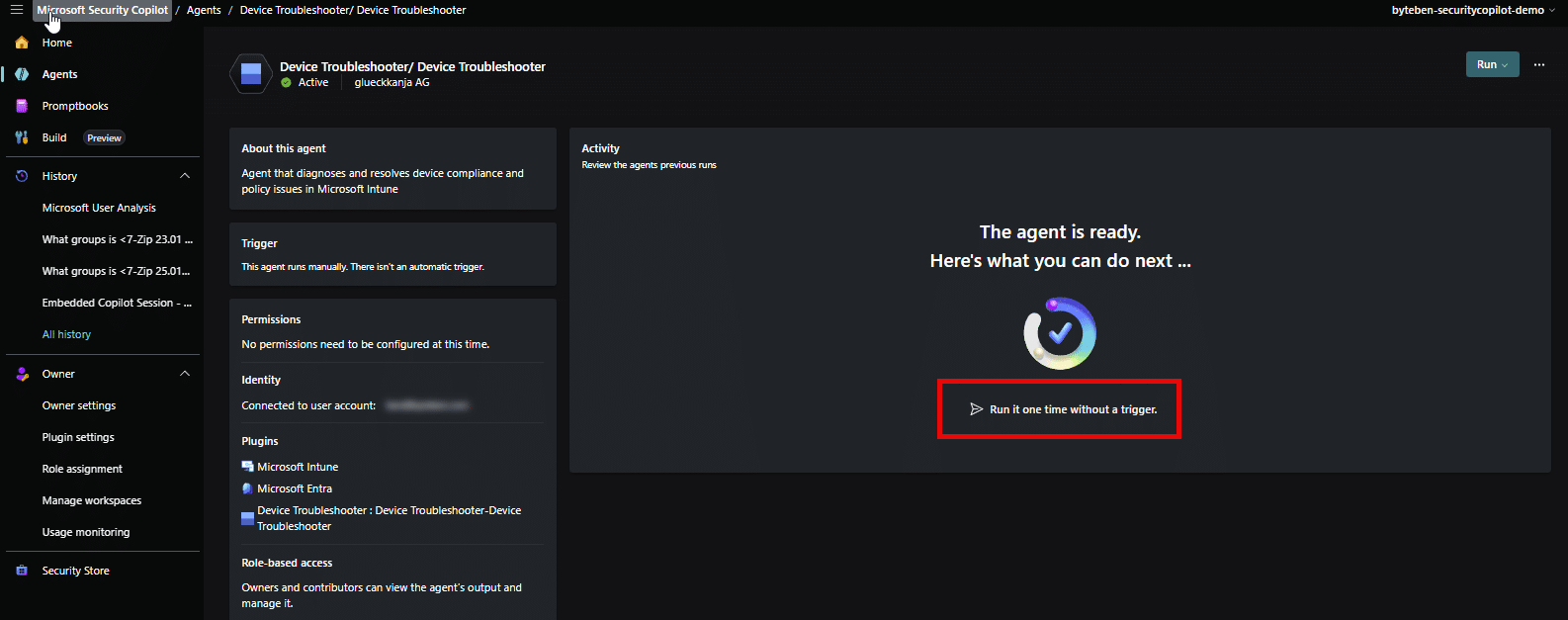1568x620 pixels.
Task: Select Role assignment in sidebar
Action: coord(82,469)
